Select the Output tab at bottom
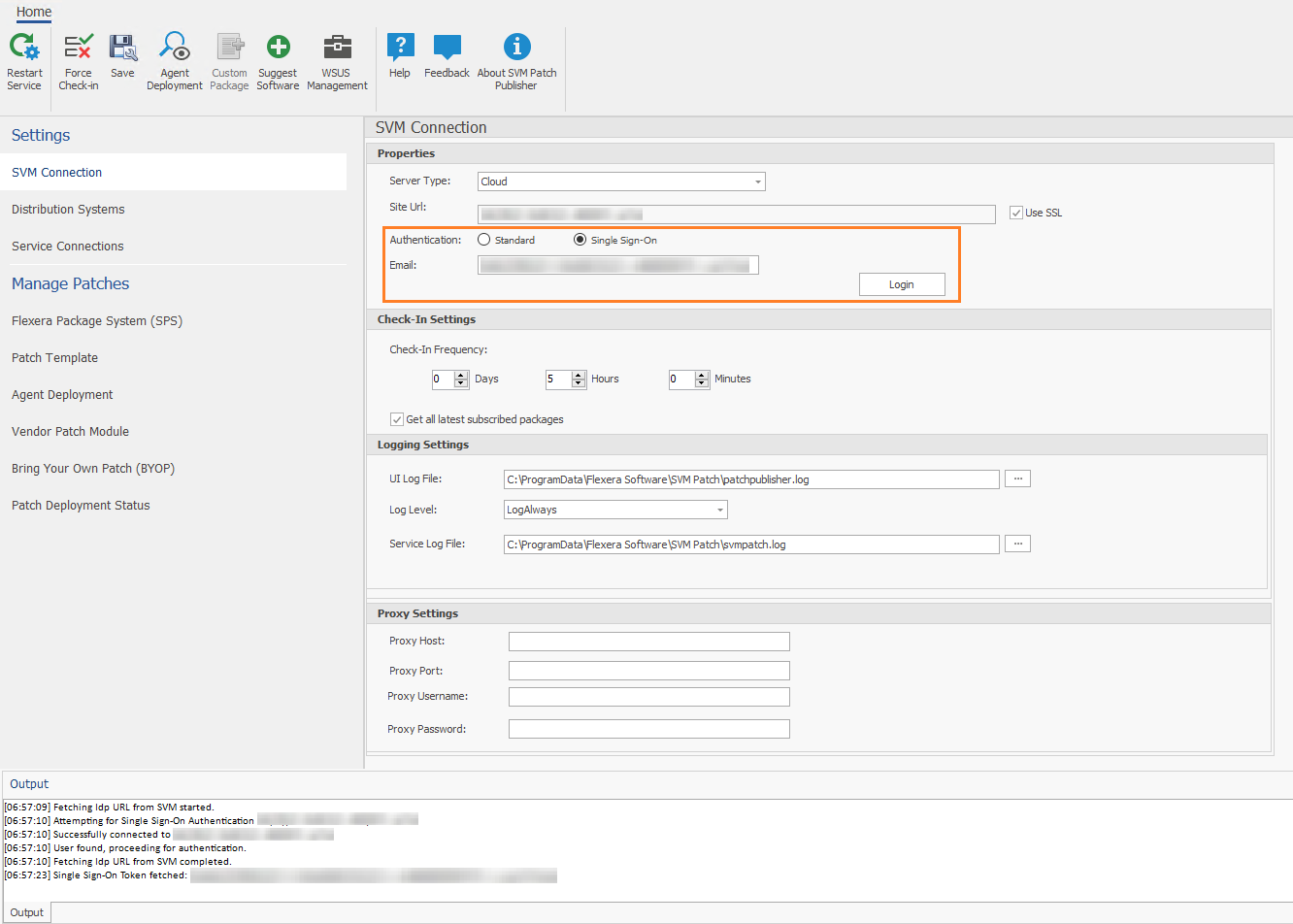The height and width of the screenshot is (924, 1293). (x=27, y=912)
